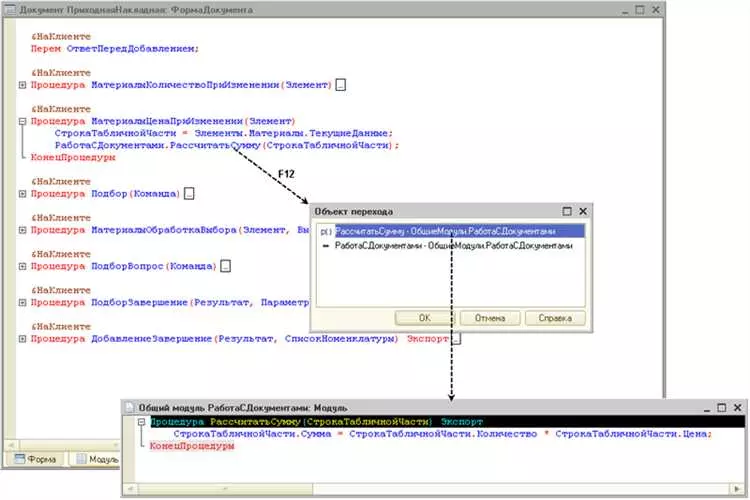Close the Объект перехода dialog
This screenshot has width=750, height=500.
pyautogui.click(x=583, y=211)
